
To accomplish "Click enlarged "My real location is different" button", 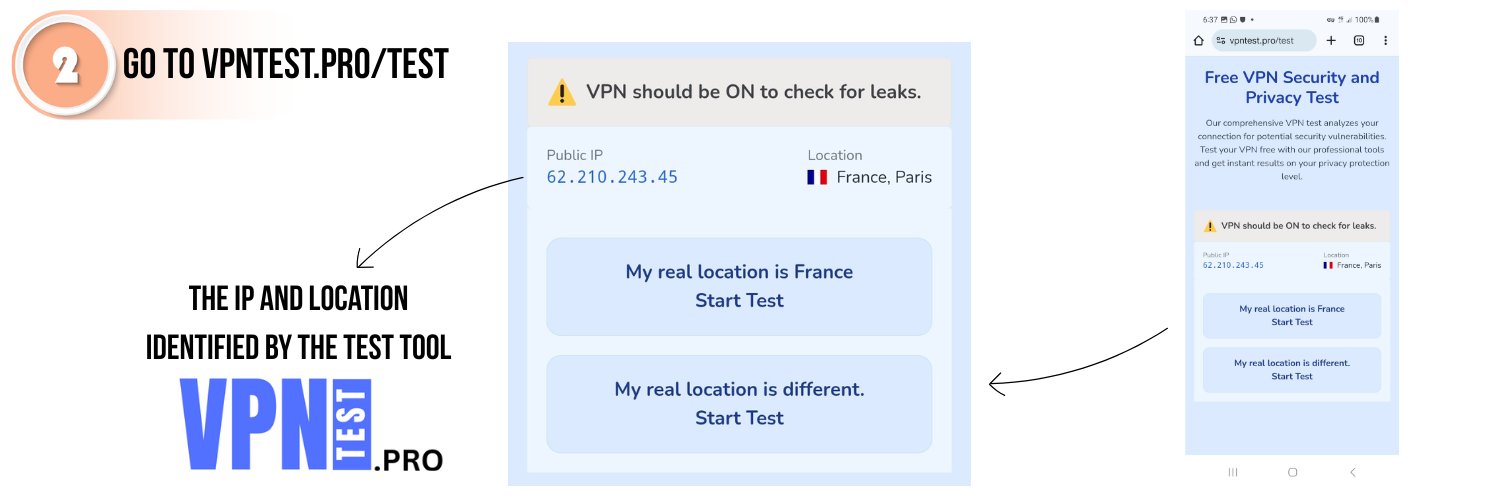I will 739,404.
